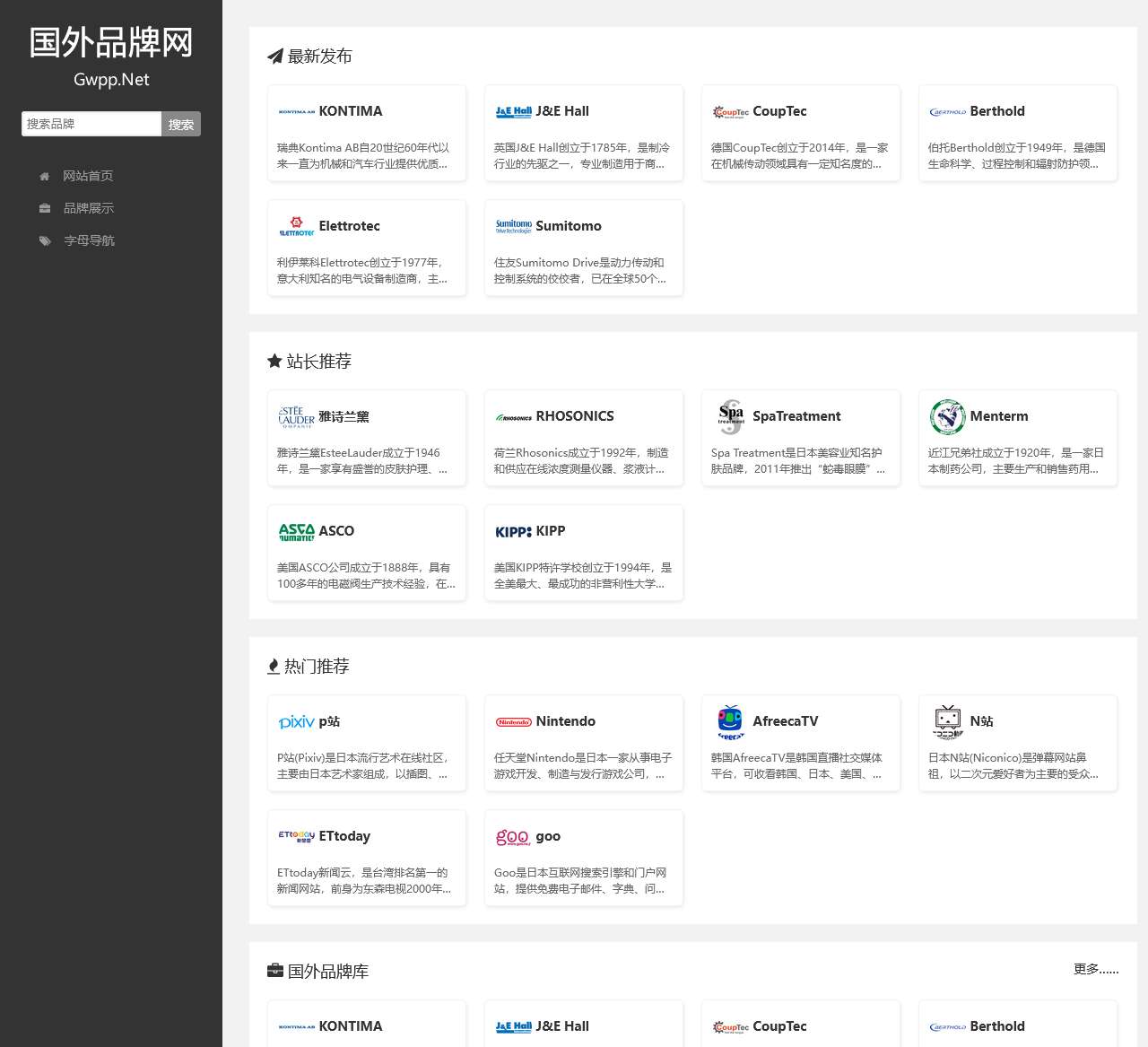Open the 雅诗兰黛 brand title
Viewport: 1148px width, 1047px height.
tap(344, 416)
